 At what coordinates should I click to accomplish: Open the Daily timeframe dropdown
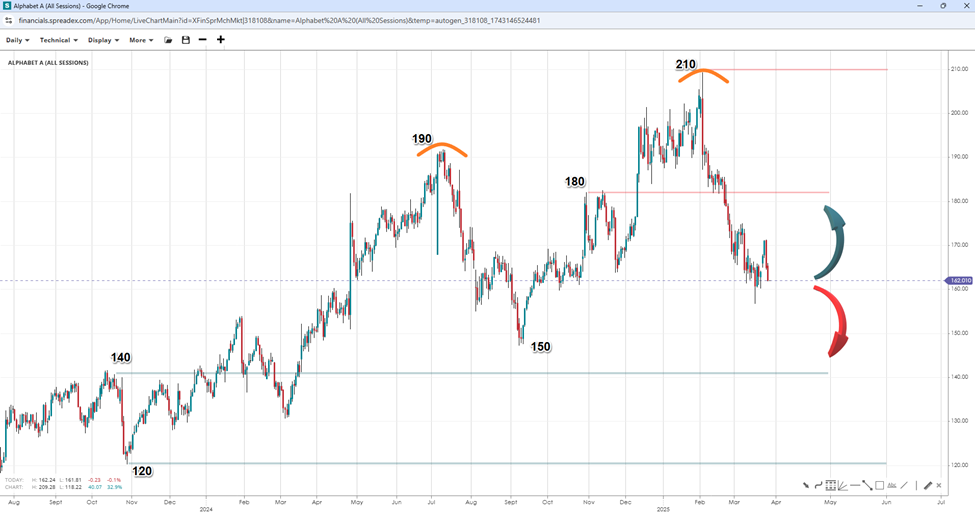[16, 40]
